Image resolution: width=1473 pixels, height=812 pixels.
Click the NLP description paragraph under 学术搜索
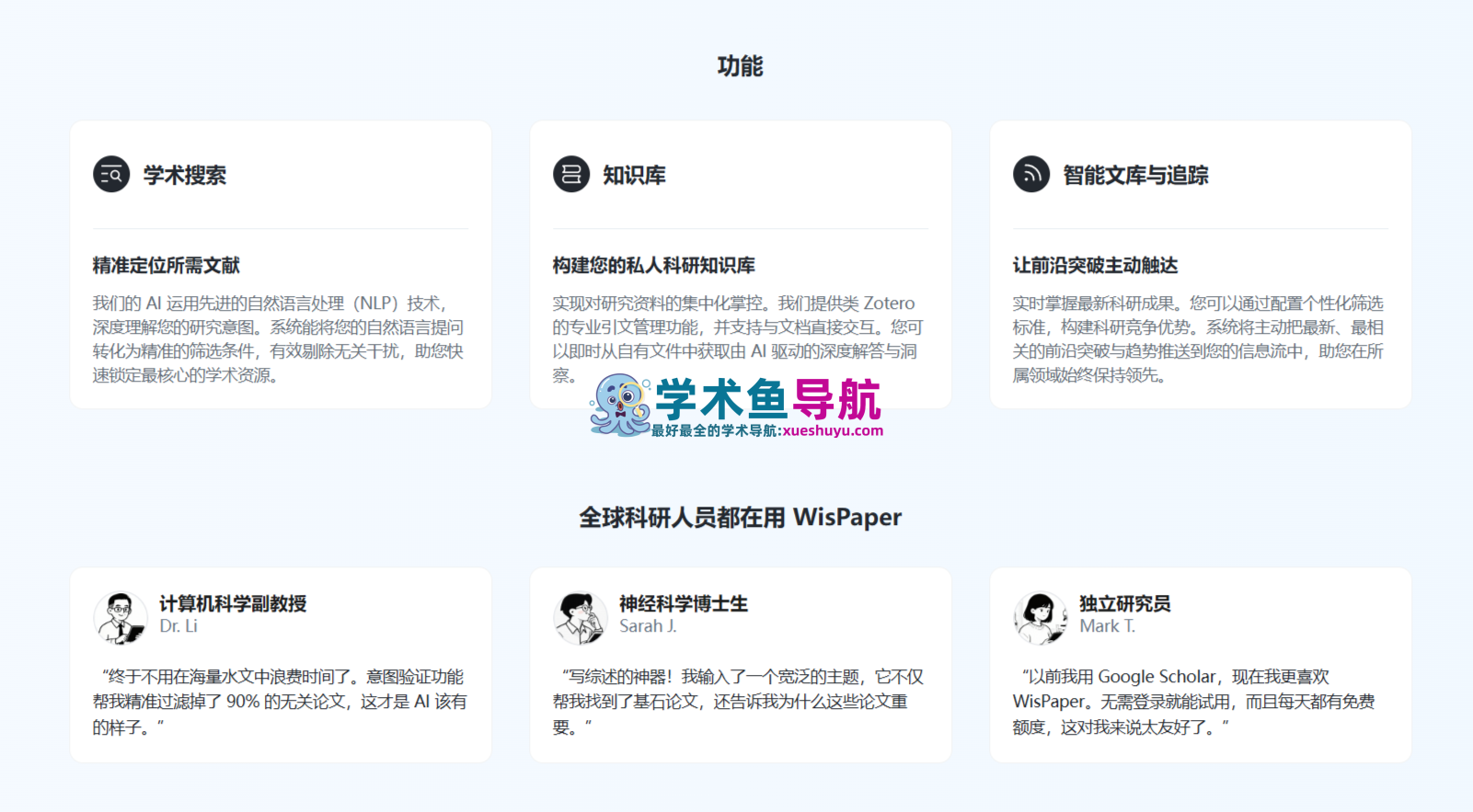click(x=279, y=339)
